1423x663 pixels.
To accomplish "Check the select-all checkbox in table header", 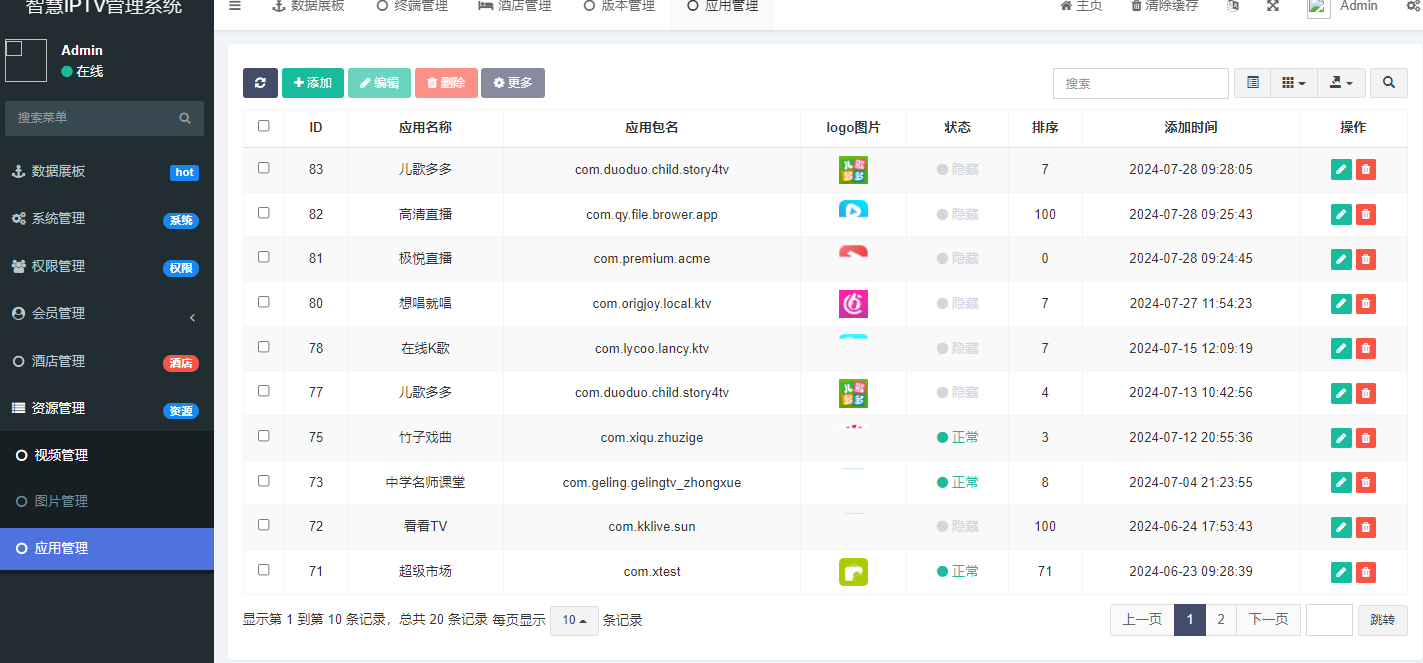I will click(x=264, y=126).
